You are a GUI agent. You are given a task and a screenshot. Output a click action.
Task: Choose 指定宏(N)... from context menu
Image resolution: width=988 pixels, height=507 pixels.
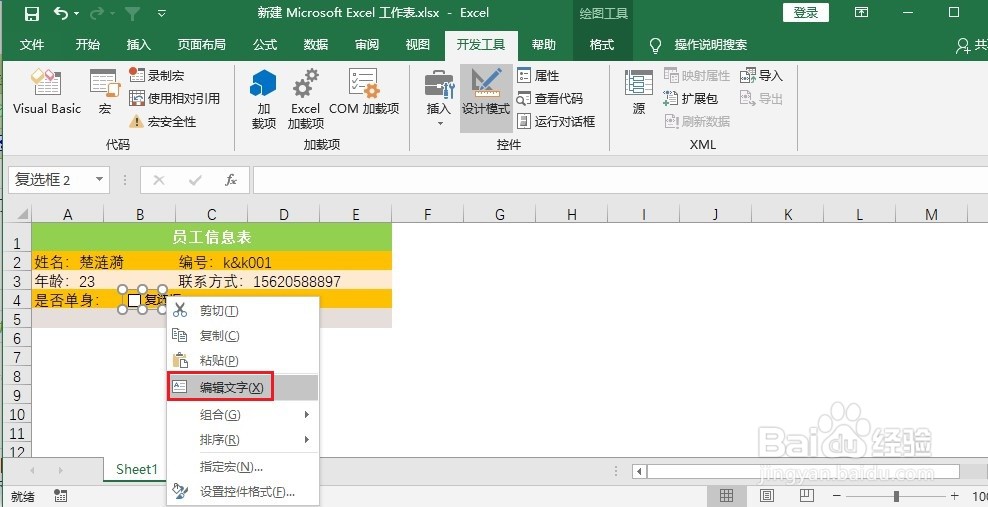click(243, 467)
